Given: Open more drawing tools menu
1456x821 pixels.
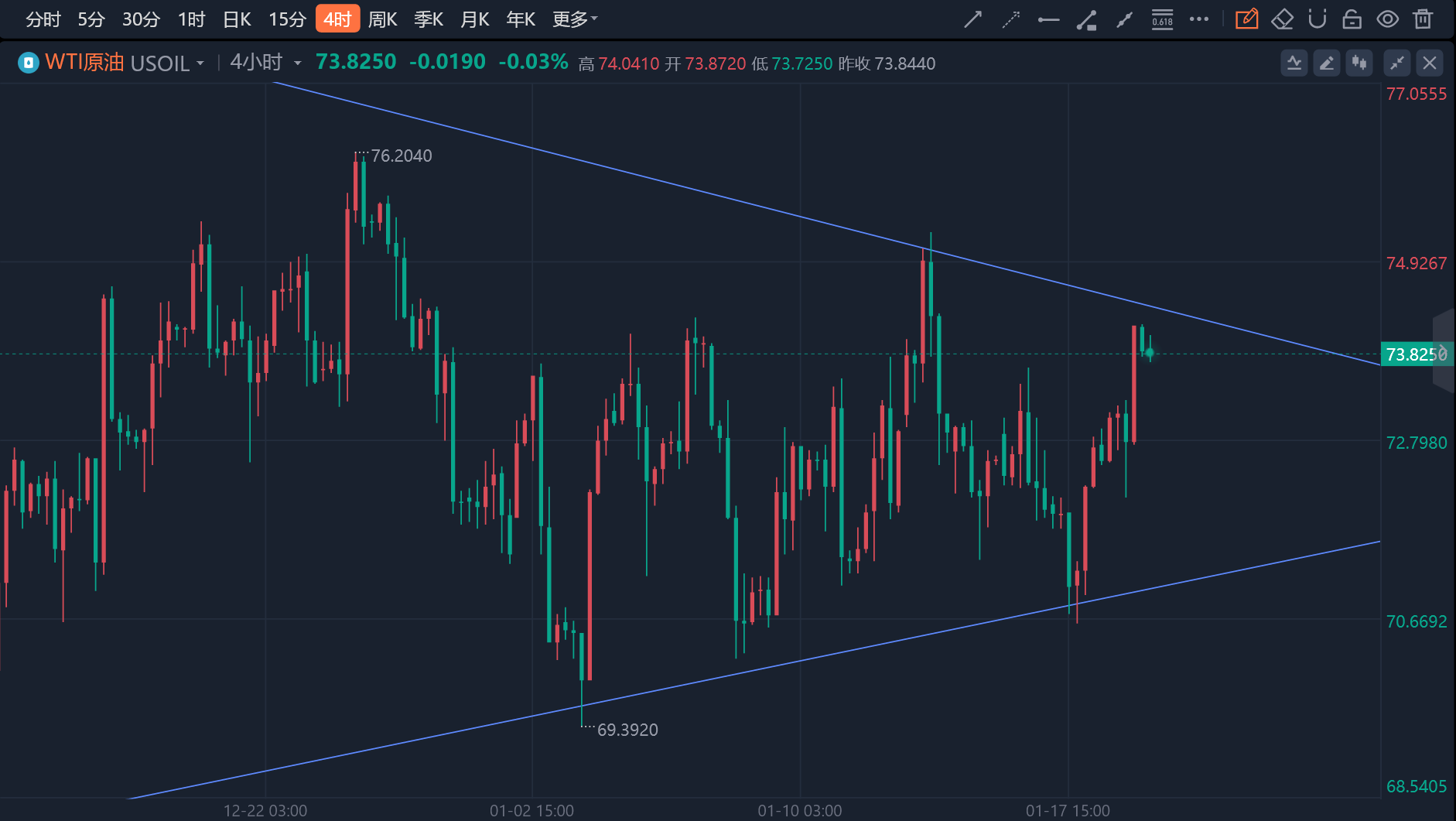Looking at the screenshot, I should click(x=1199, y=19).
